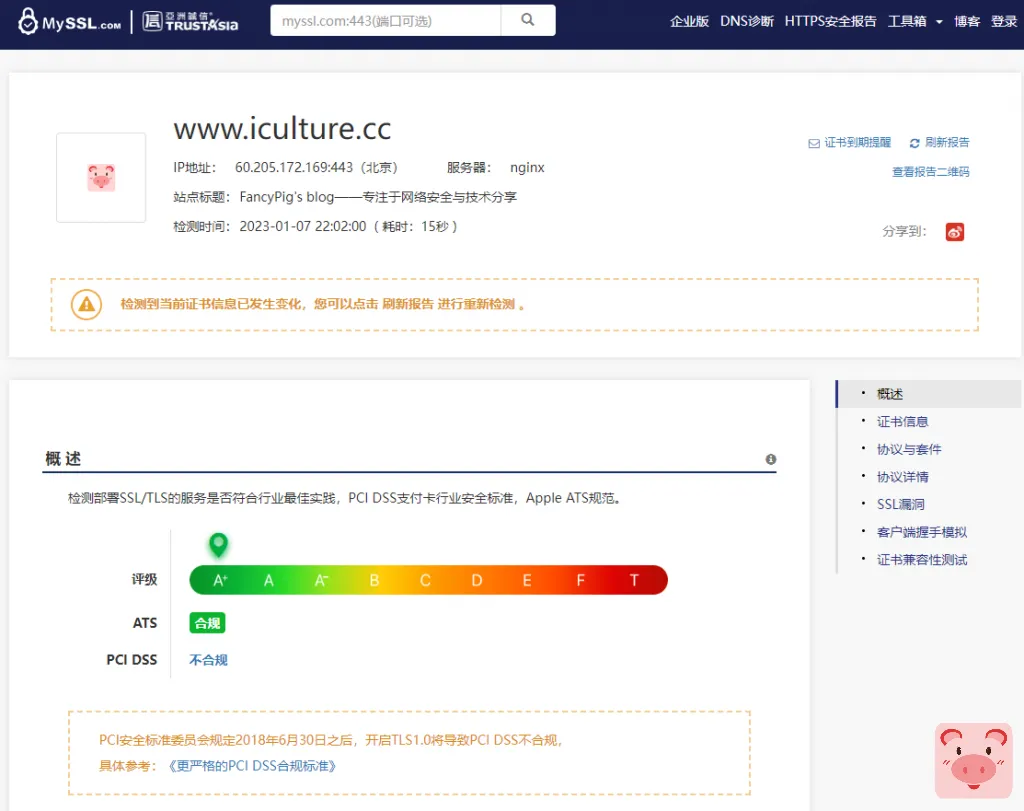Click the orange warning triangle icon
This screenshot has height=811, width=1024.
pos(86,304)
